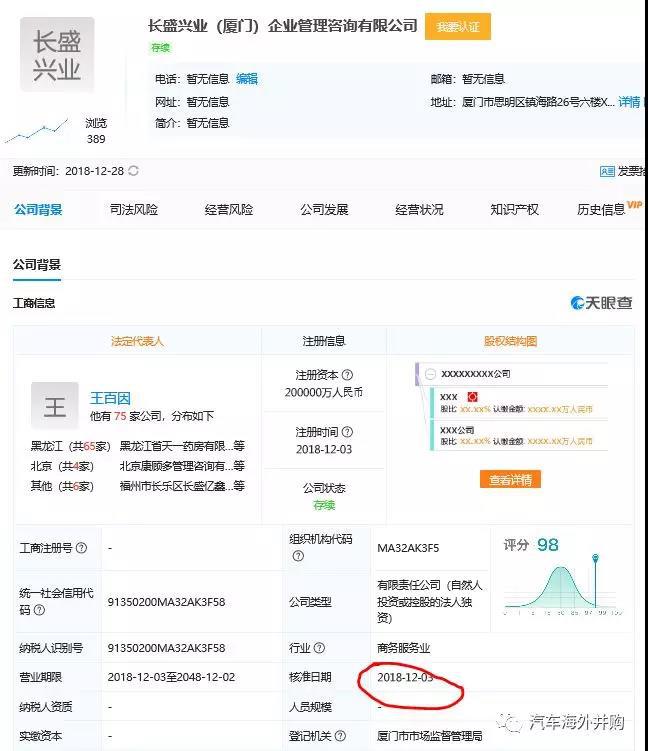Image resolution: width=648 pixels, height=751 pixels.
Task: Click the green 存续 status tag under title
Action: tap(160, 47)
